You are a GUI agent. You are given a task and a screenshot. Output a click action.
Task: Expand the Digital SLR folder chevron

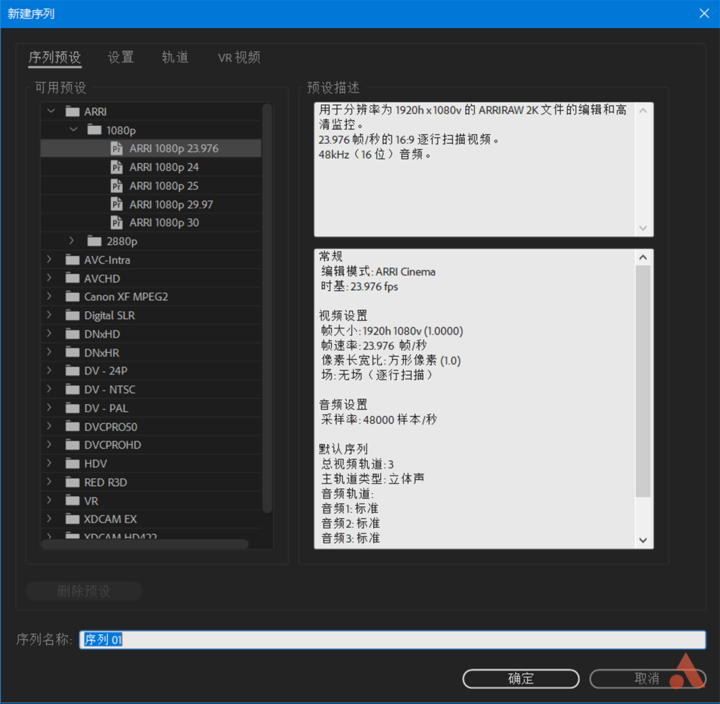tap(49, 315)
